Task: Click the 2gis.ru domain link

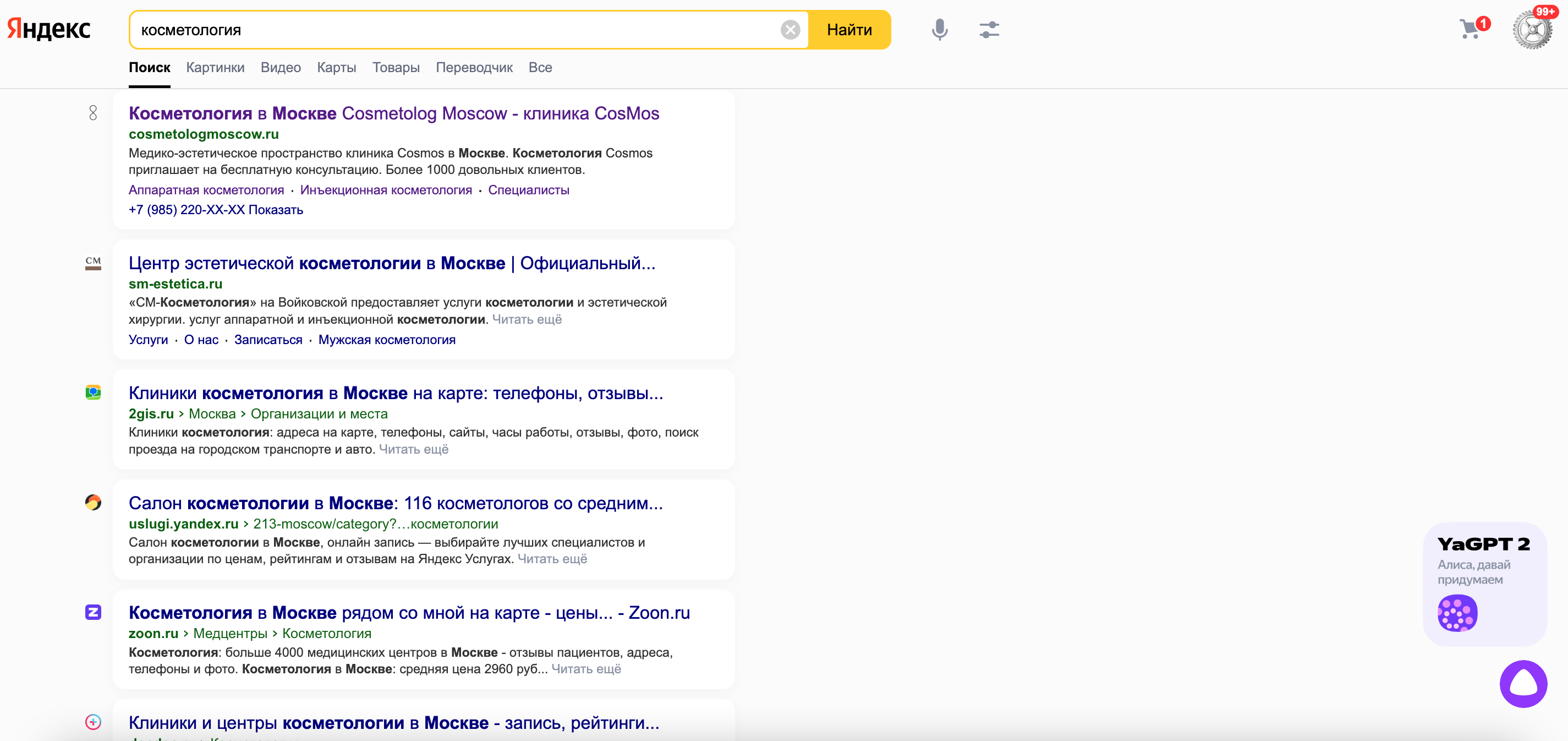Action: point(151,414)
